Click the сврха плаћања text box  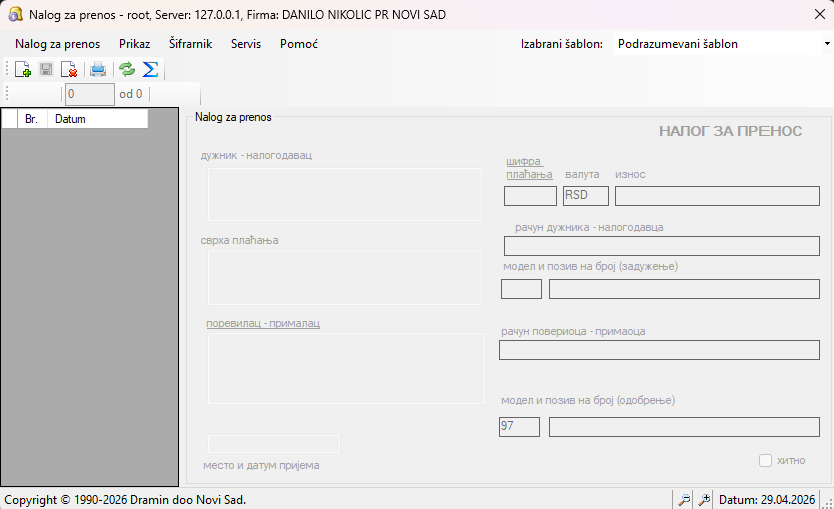(345, 277)
